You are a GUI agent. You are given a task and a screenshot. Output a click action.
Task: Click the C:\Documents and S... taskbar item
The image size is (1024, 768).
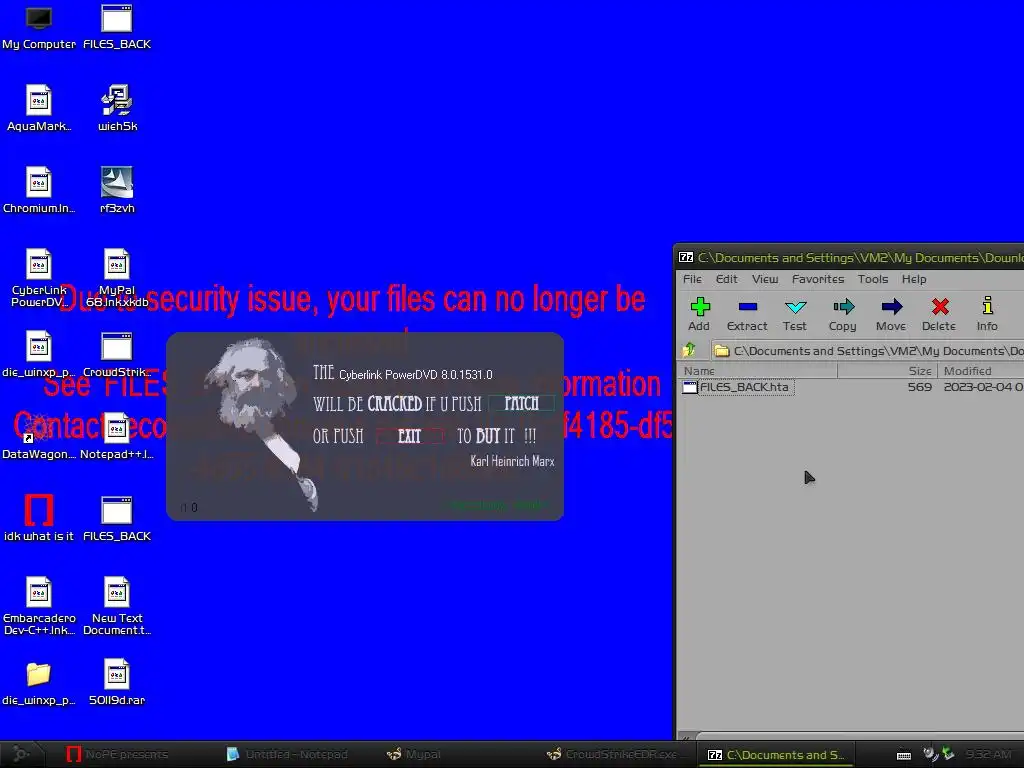(x=775, y=754)
